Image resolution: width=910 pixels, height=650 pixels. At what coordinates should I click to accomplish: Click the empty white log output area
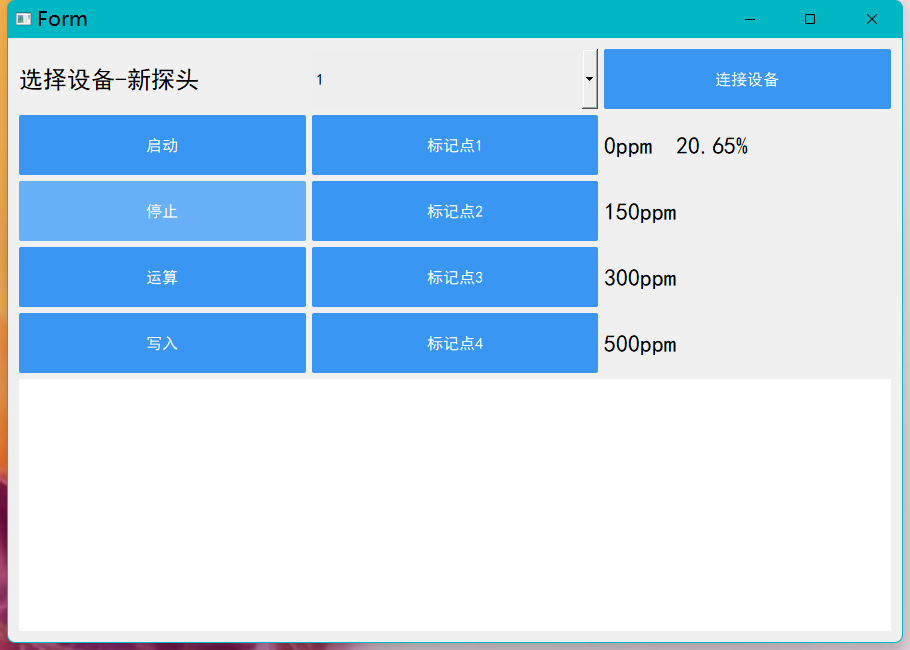point(454,504)
